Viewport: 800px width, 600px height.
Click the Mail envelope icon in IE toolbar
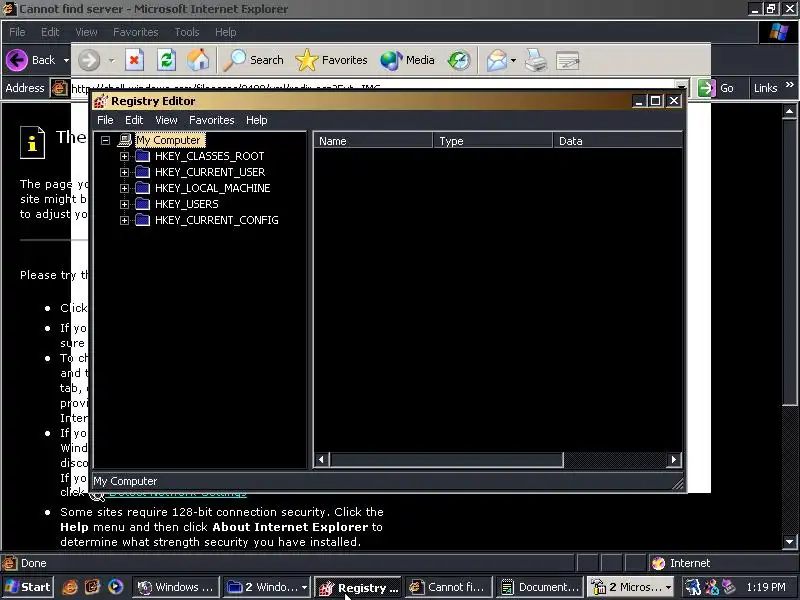[496, 60]
